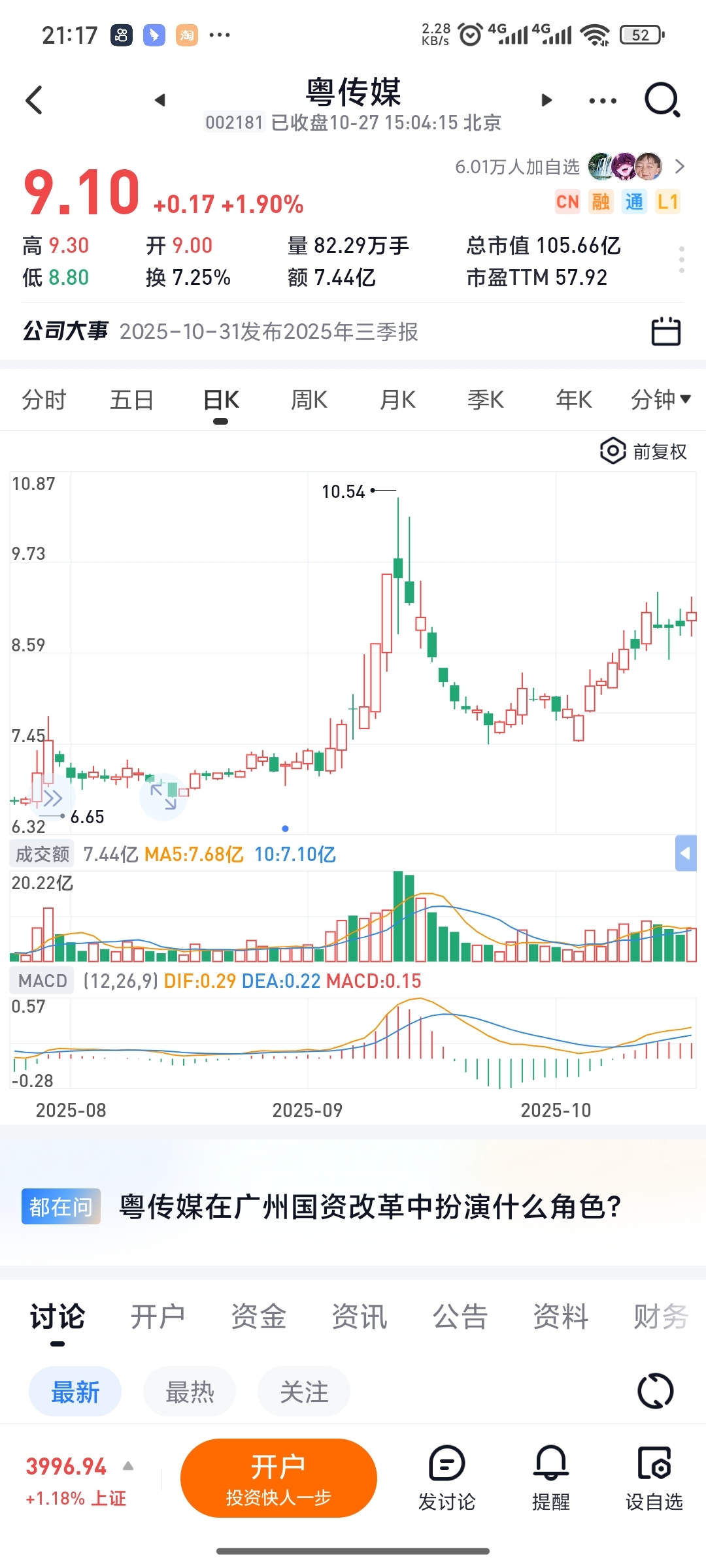Viewport: 706px width, 1568px height.
Task: Open the three-dot more menu
Action: pyautogui.click(x=603, y=101)
